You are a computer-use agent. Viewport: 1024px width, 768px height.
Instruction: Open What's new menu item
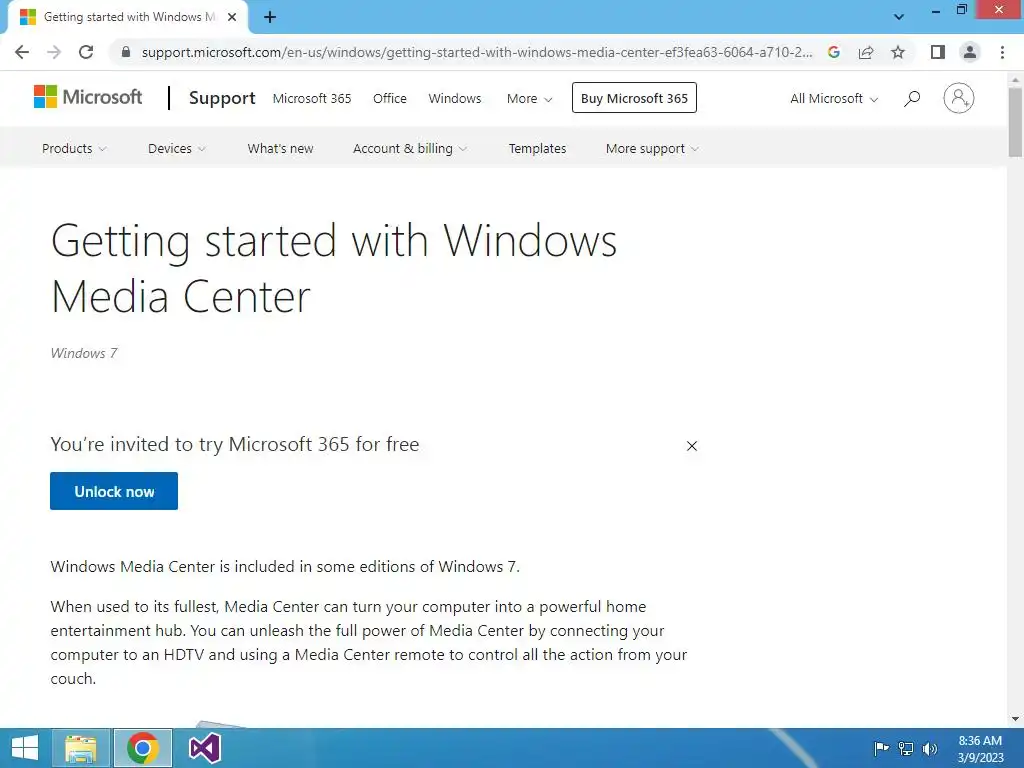[x=280, y=148]
